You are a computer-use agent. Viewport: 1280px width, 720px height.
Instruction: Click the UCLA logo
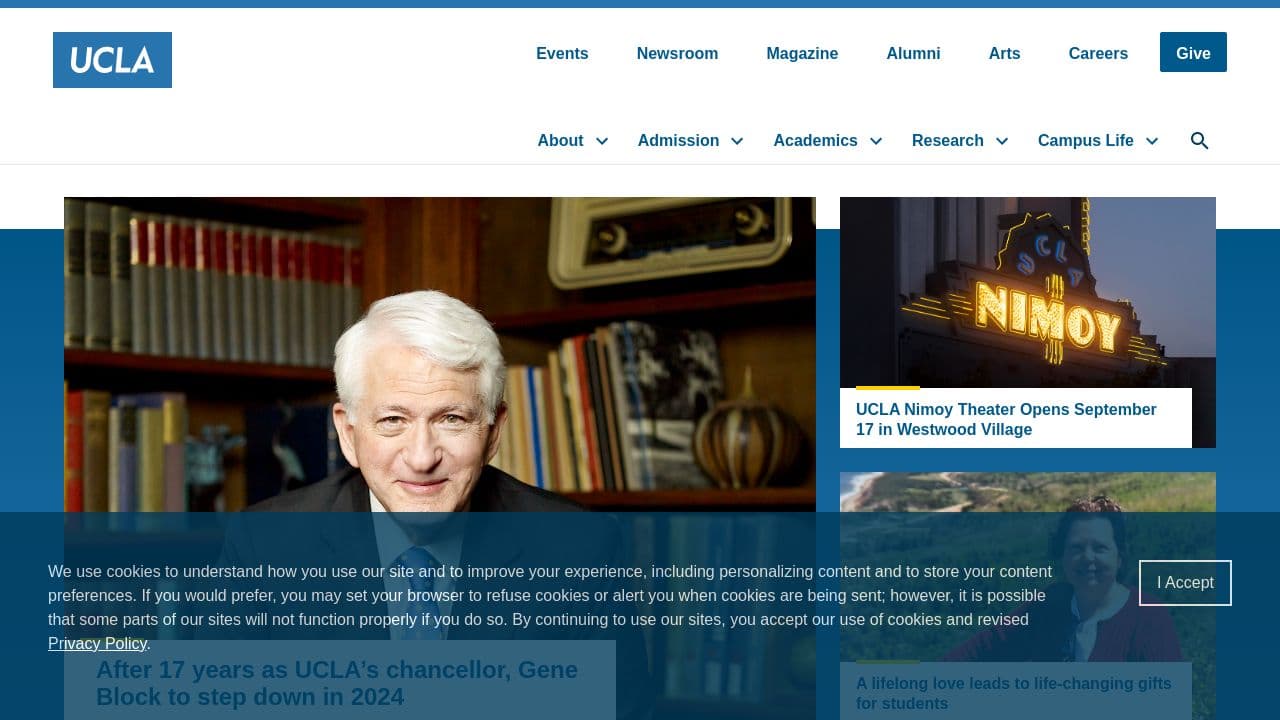(112, 60)
